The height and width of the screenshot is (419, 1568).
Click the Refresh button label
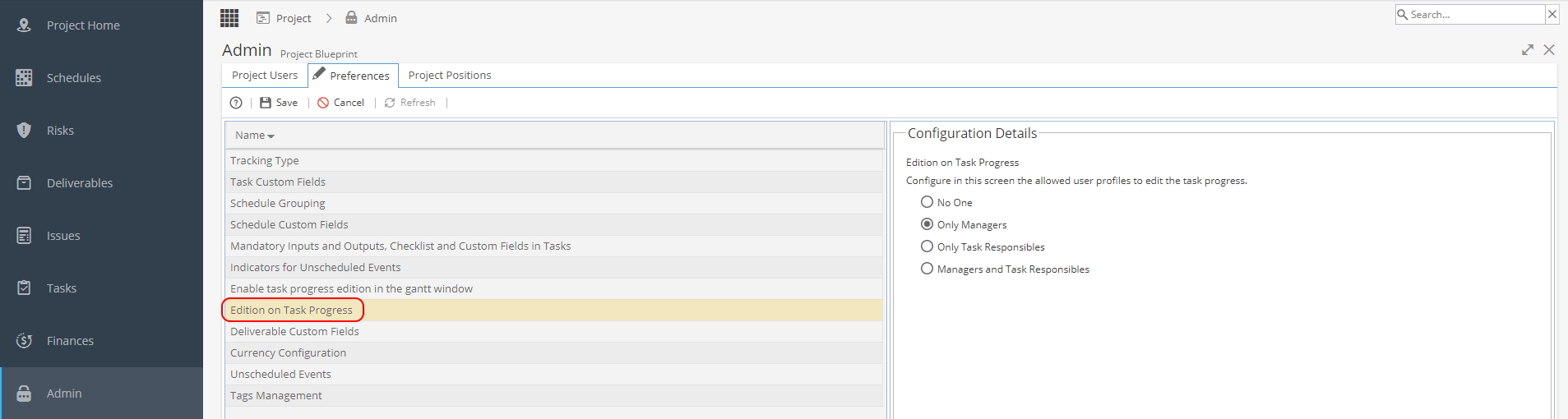(x=418, y=103)
